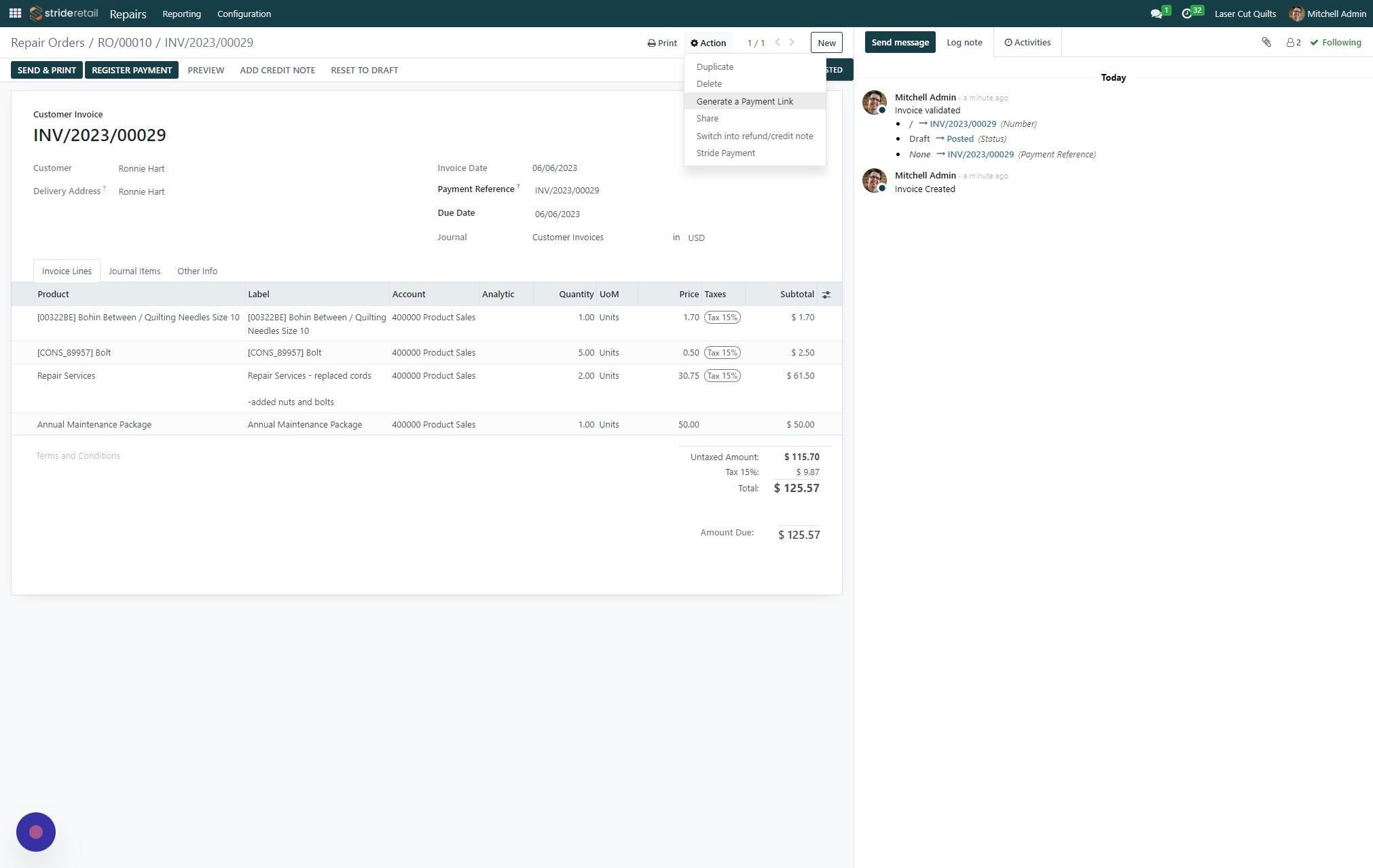Click the Mitchell Admin avatar in navbar
Viewport: 1373px width, 868px height.
click(1296, 14)
